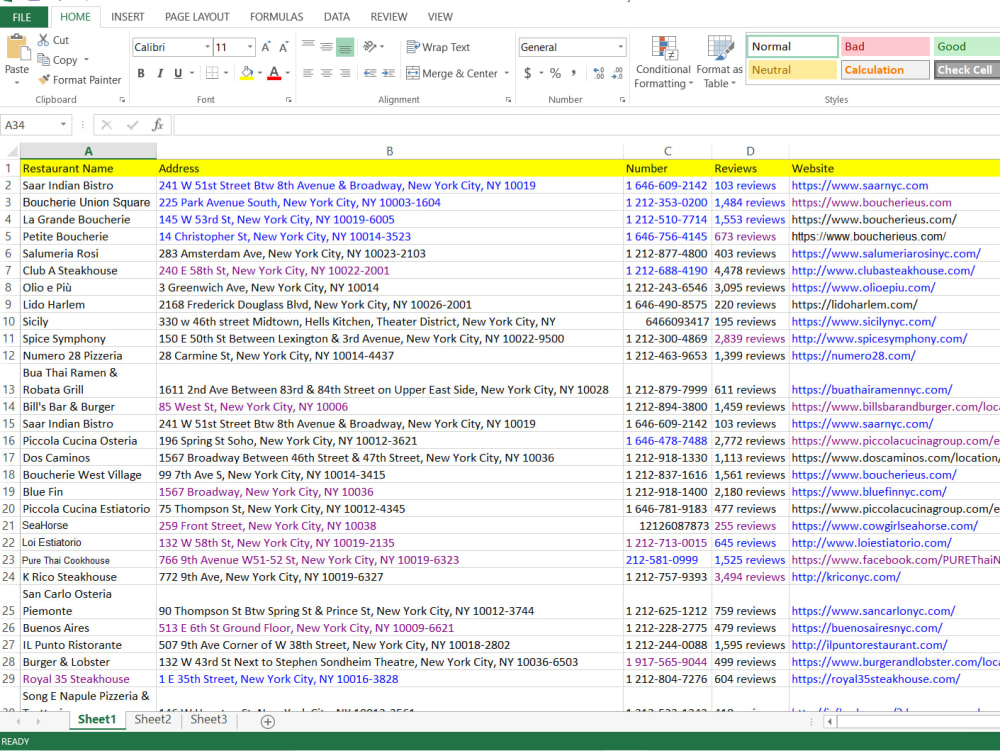1000x751 pixels.
Task: Add a new sheet plus icon
Action: tap(268, 722)
